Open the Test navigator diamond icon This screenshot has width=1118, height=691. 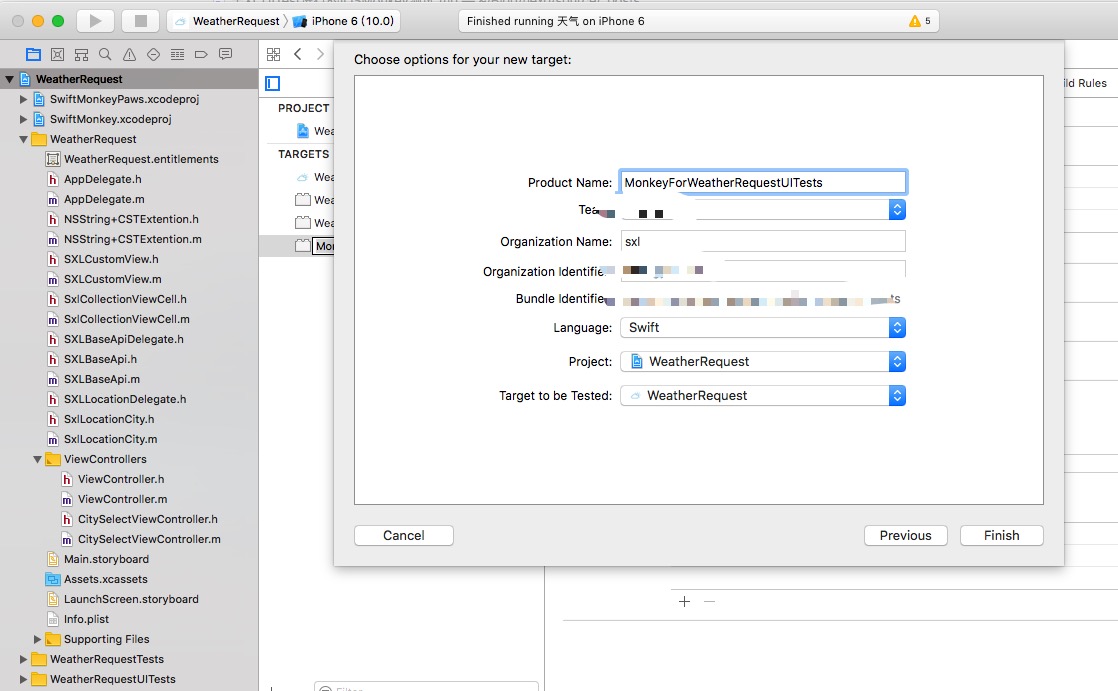click(153, 54)
